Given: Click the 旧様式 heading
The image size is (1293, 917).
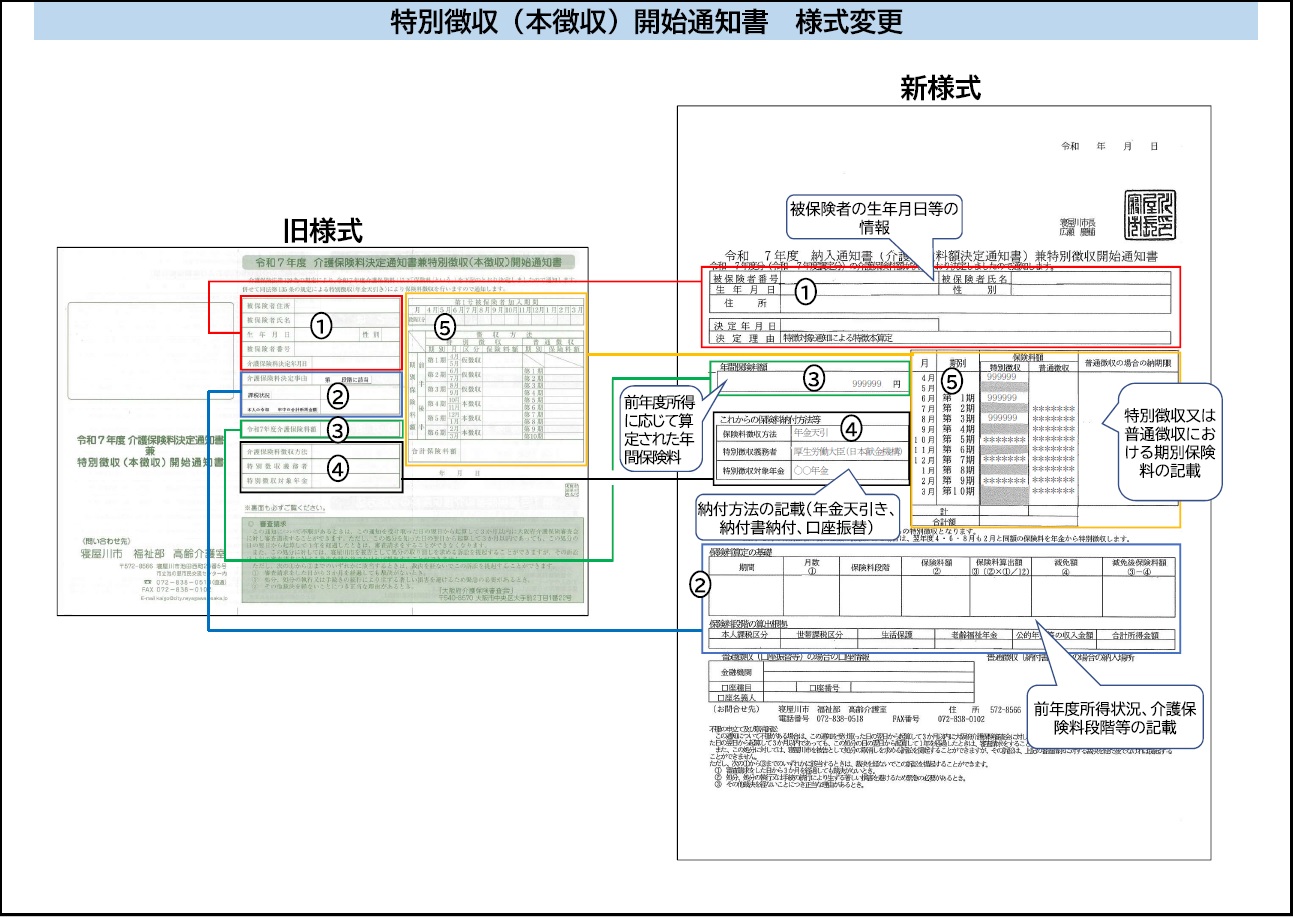Looking at the screenshot, I should [x=319, y=228].
